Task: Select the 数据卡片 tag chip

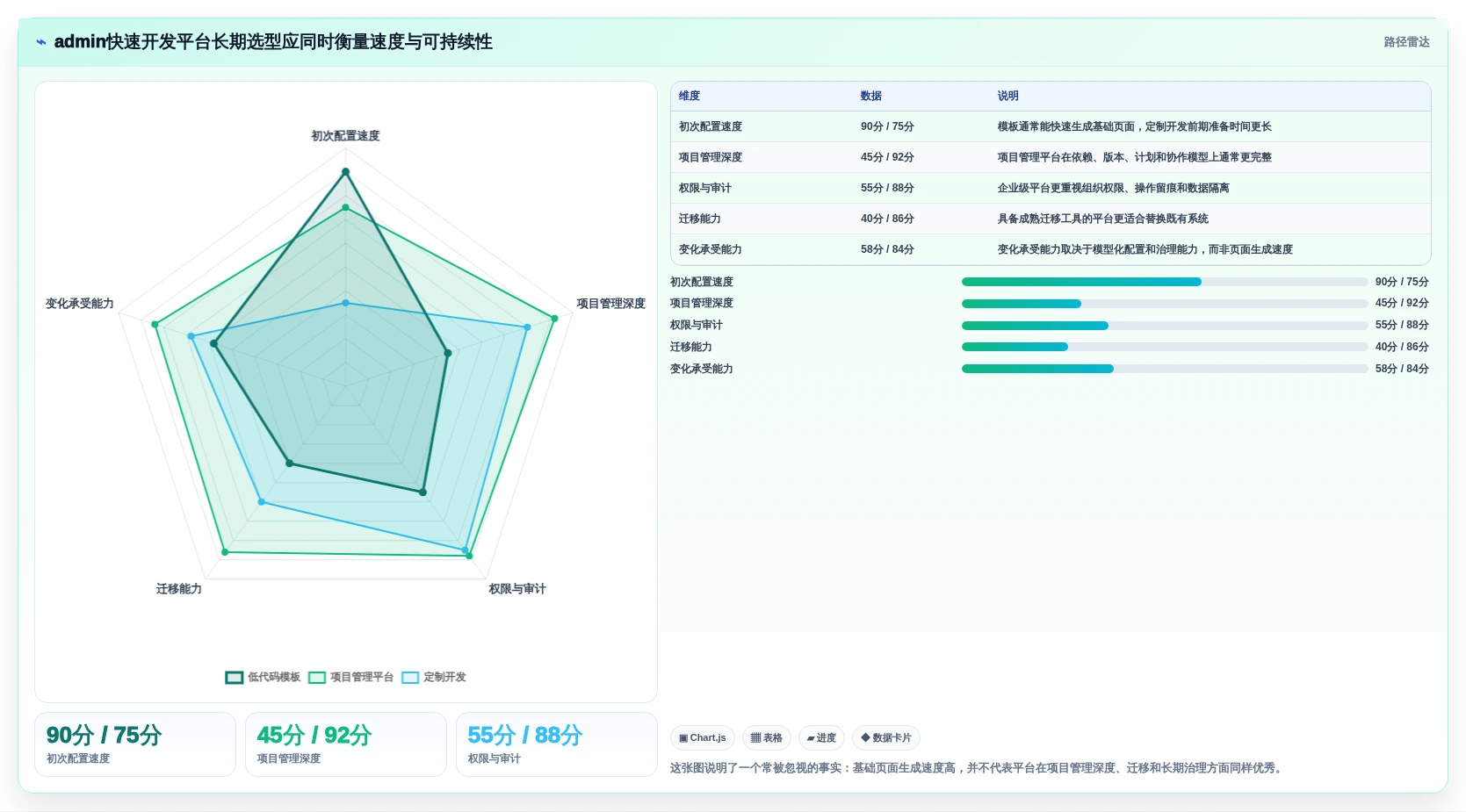Action: coord(886,737)
